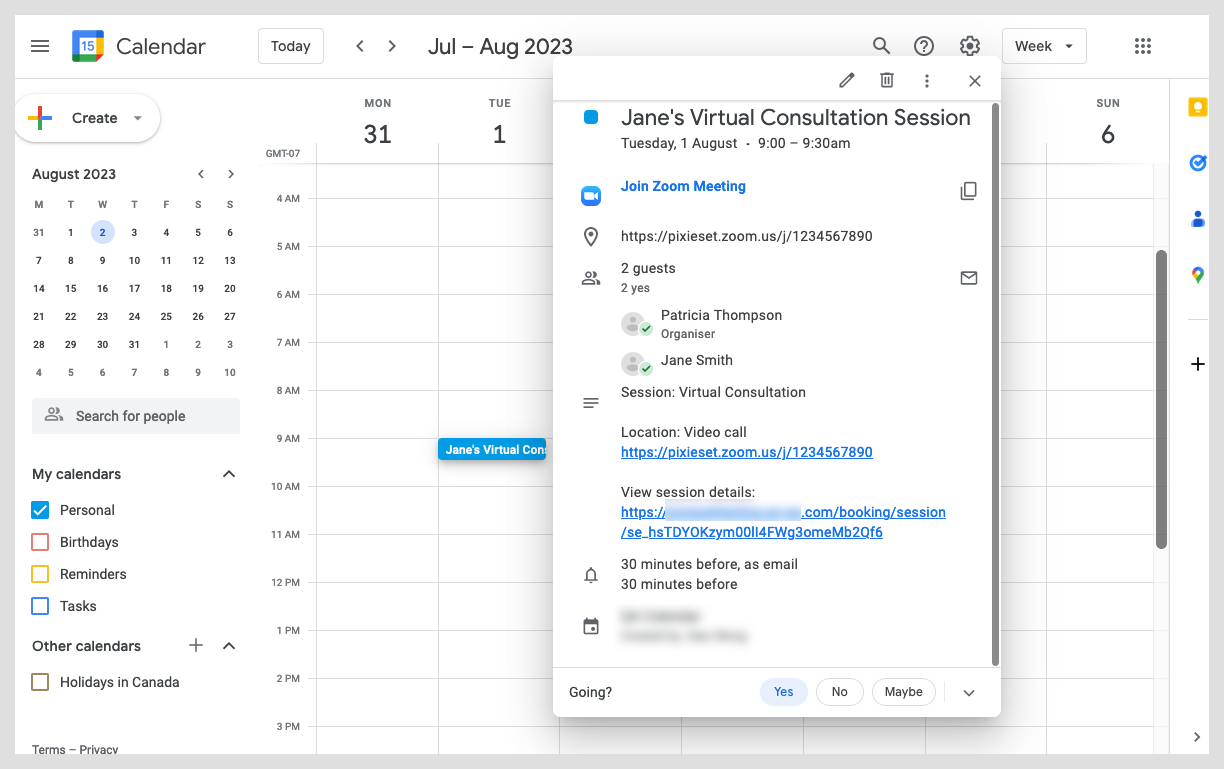Delete the event using the trash icon
Image resolution: width=1224 pixels, height=769 pixels.
(x=887, y=81)
